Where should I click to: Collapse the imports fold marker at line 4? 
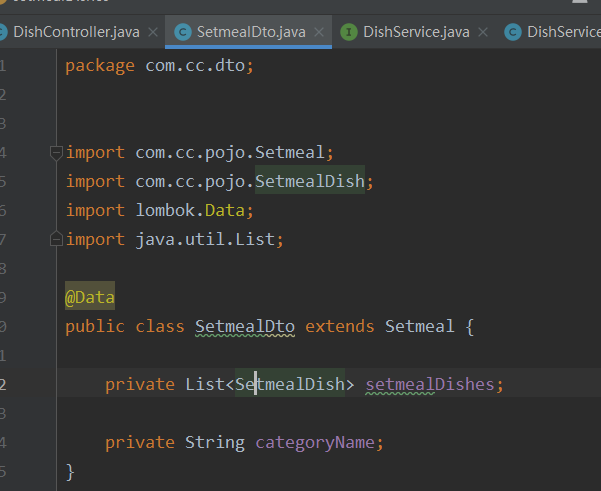[56, 153]
